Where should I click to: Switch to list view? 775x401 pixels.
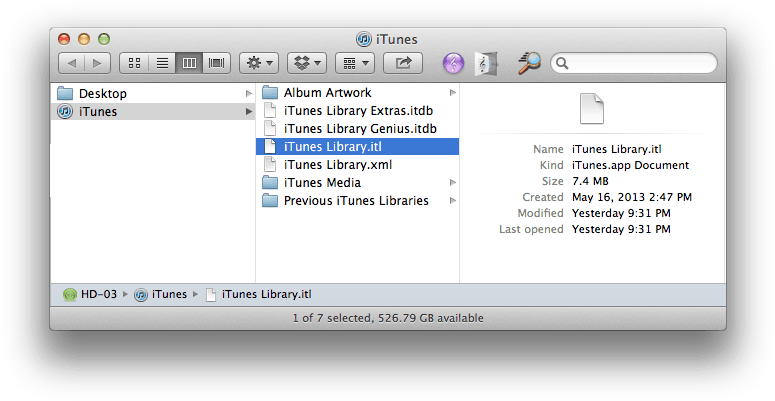(161, 63)
